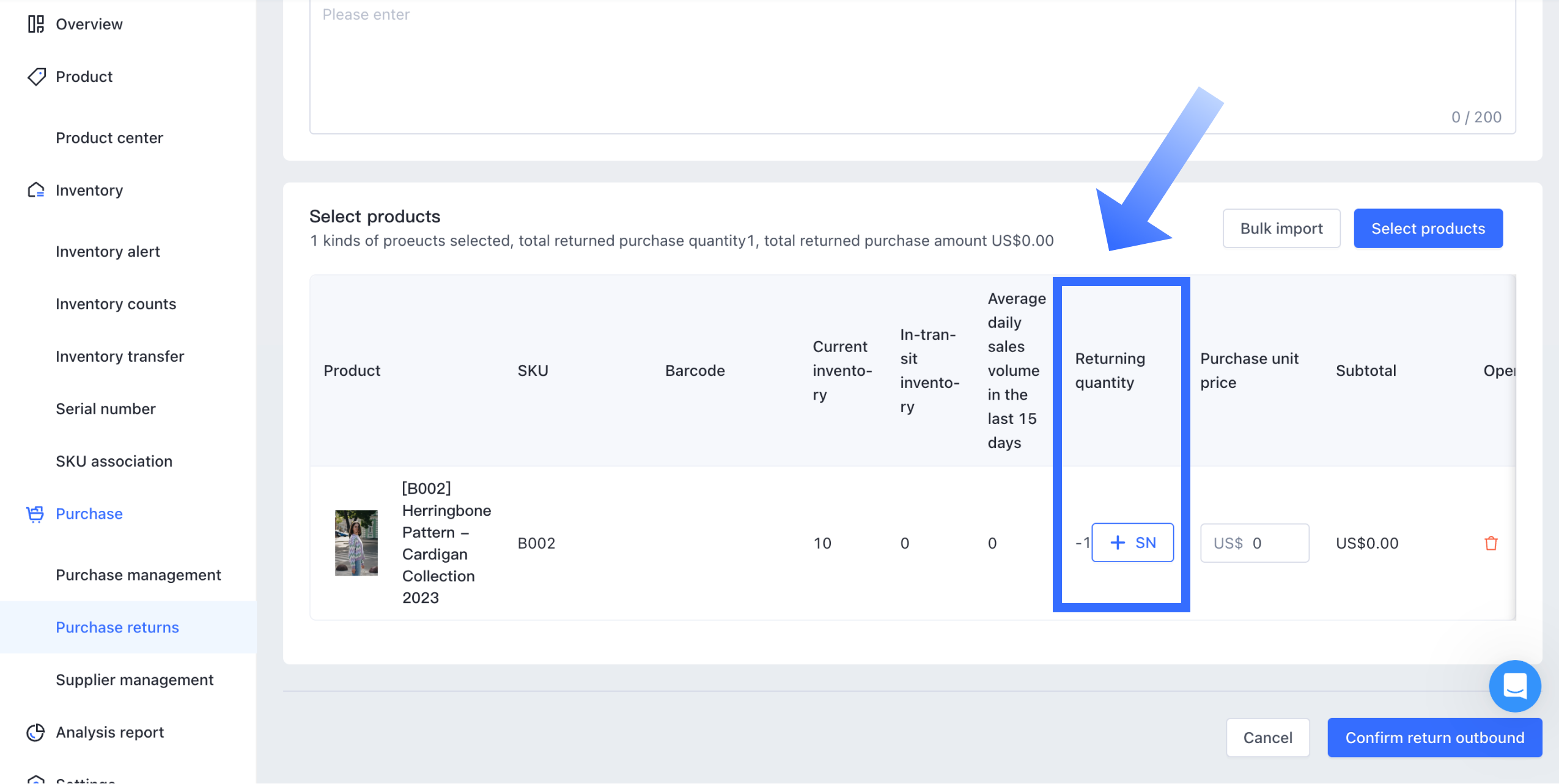Delete the B002 product row
Viewport: 1559px width, 784px height.
pyautogui.click(x=1491, y=543)
